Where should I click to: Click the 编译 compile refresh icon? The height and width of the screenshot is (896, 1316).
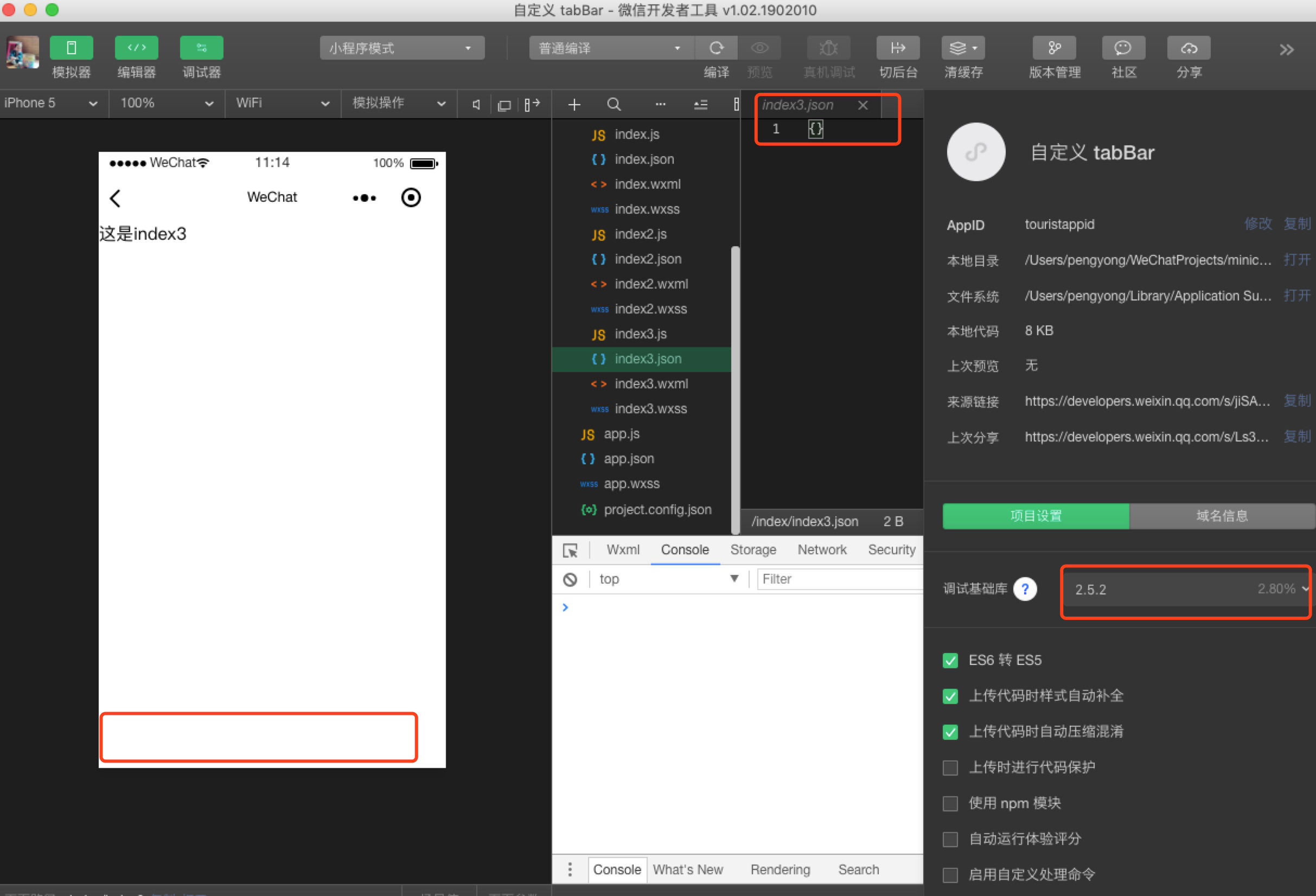717,48
